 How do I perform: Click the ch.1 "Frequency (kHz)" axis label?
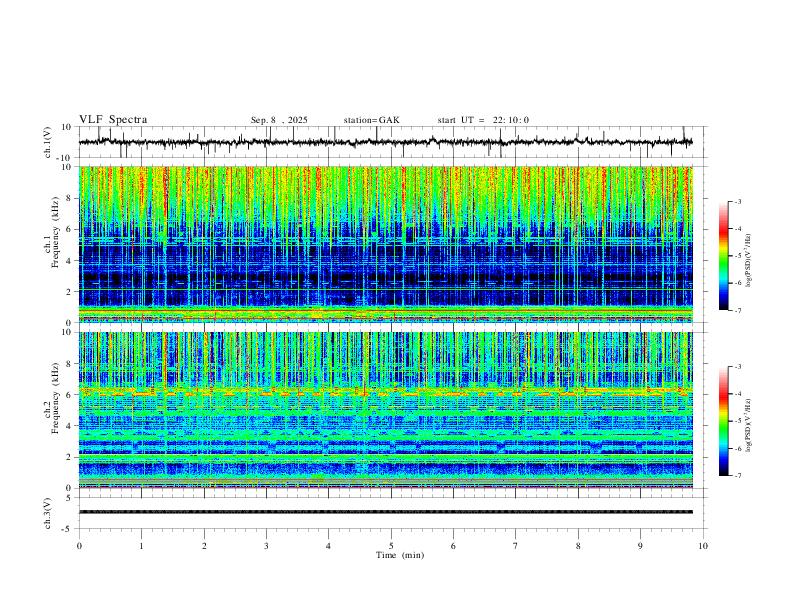point(55,232)
